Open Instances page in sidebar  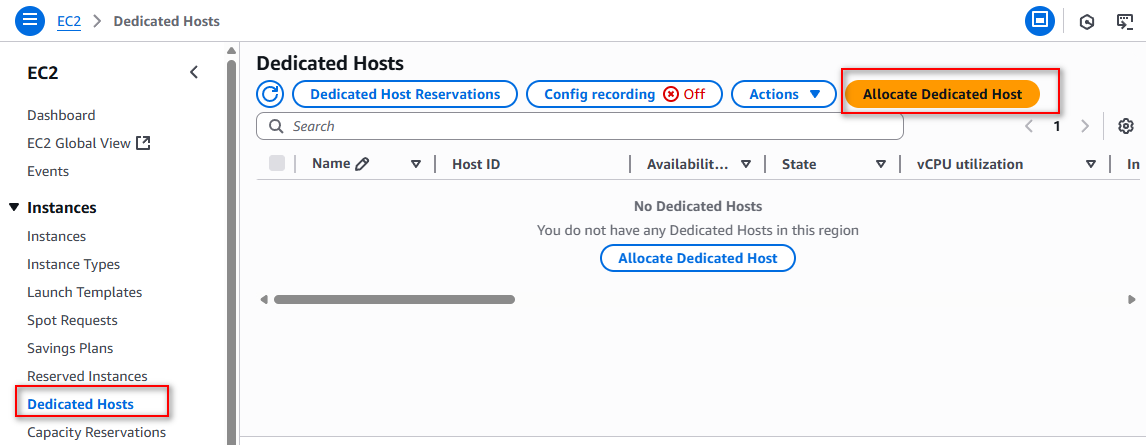(56, 237)
